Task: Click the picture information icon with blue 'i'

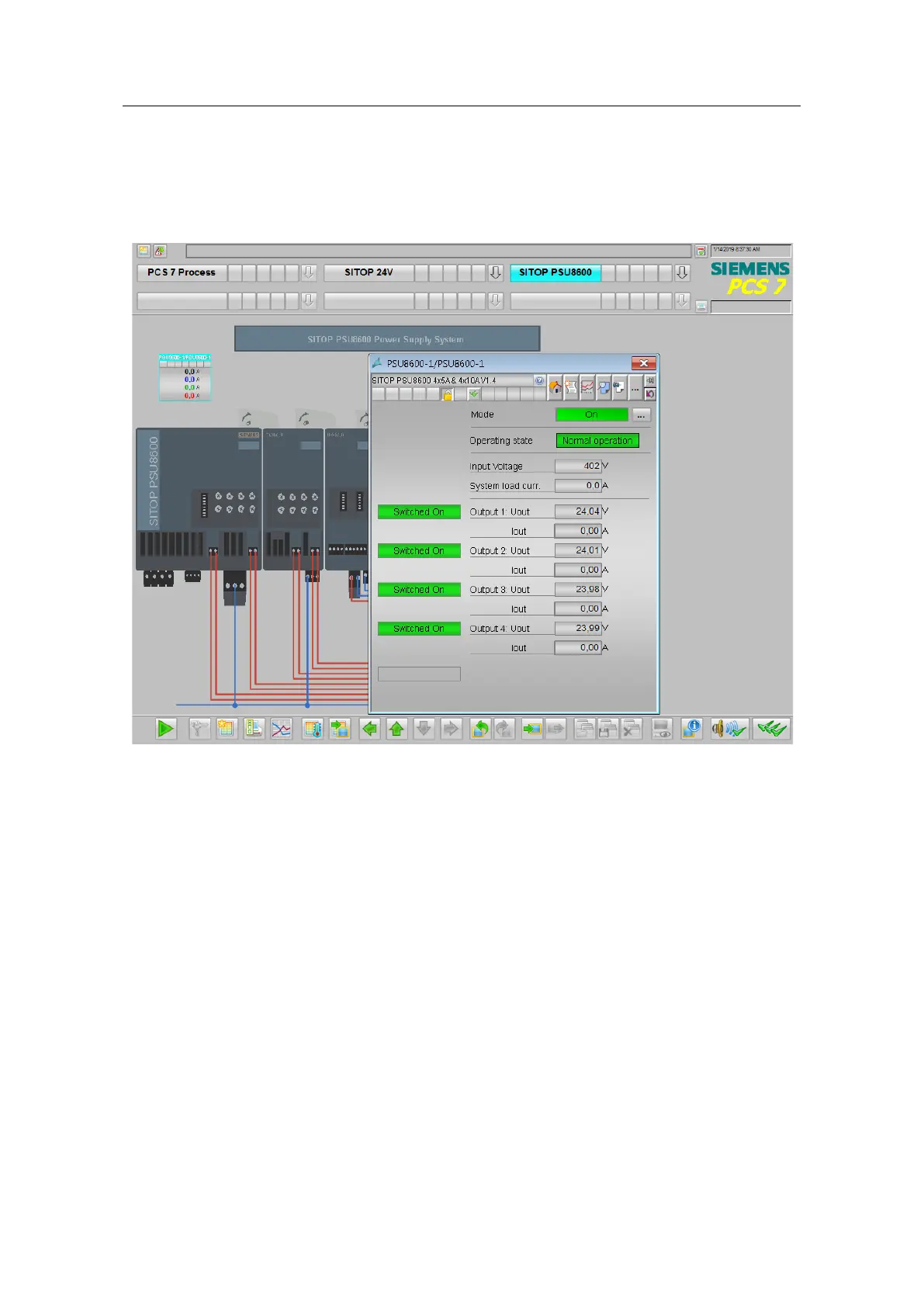Action: tap(691, 729)
